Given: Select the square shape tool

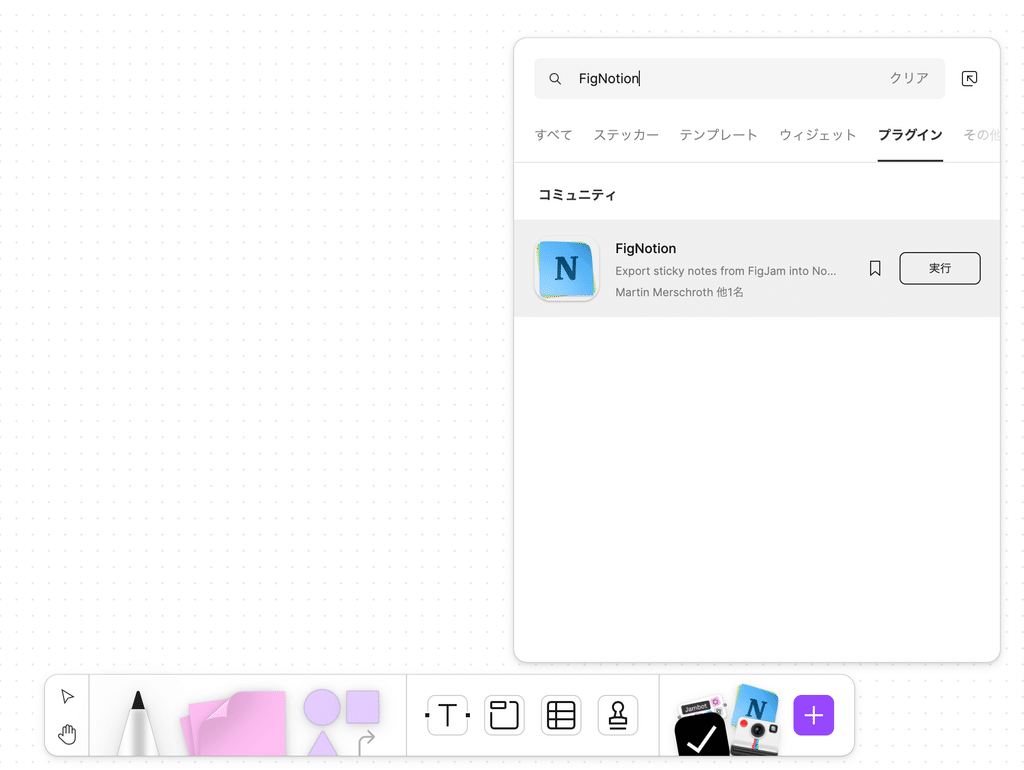Looking at the screenshot, I should [362, 707].
